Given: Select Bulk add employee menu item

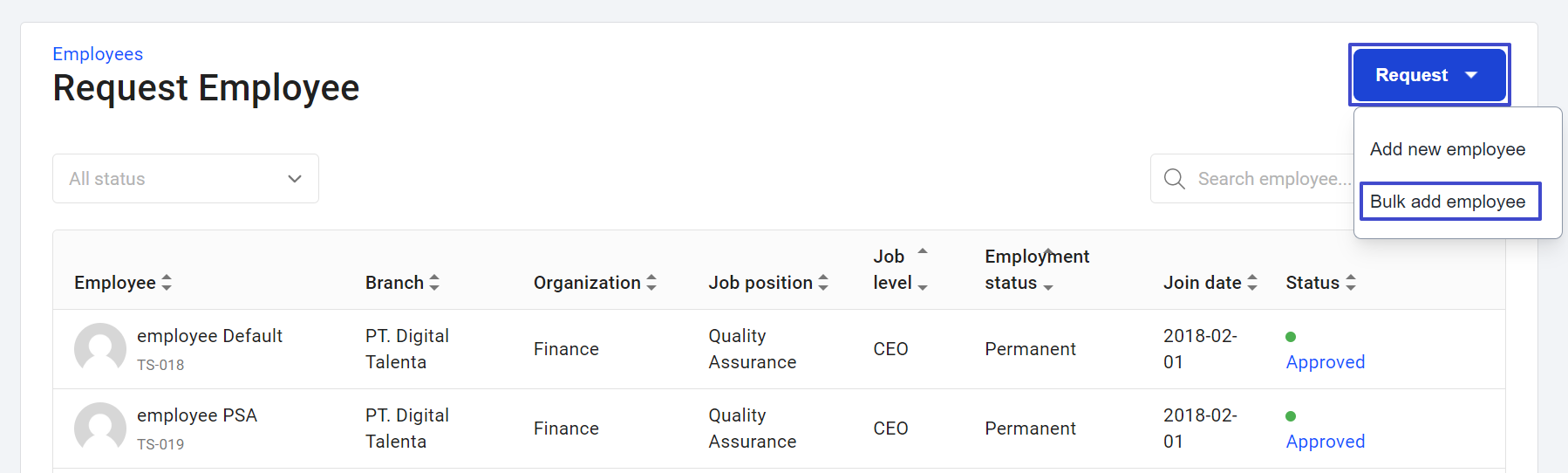Looking at the screenshot, I should point(1448,202).
